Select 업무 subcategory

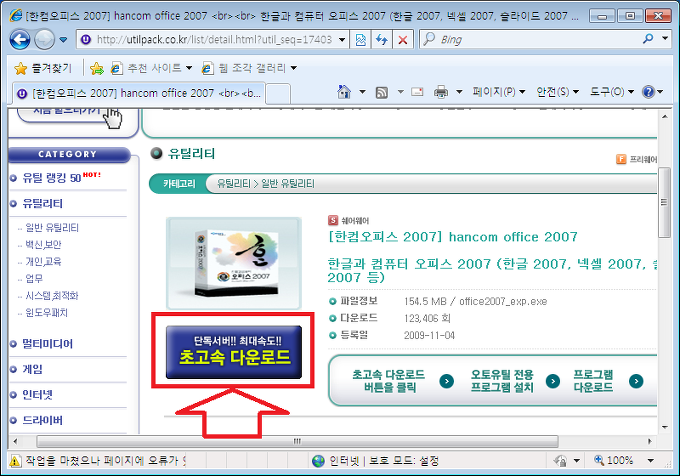point(34,279)
